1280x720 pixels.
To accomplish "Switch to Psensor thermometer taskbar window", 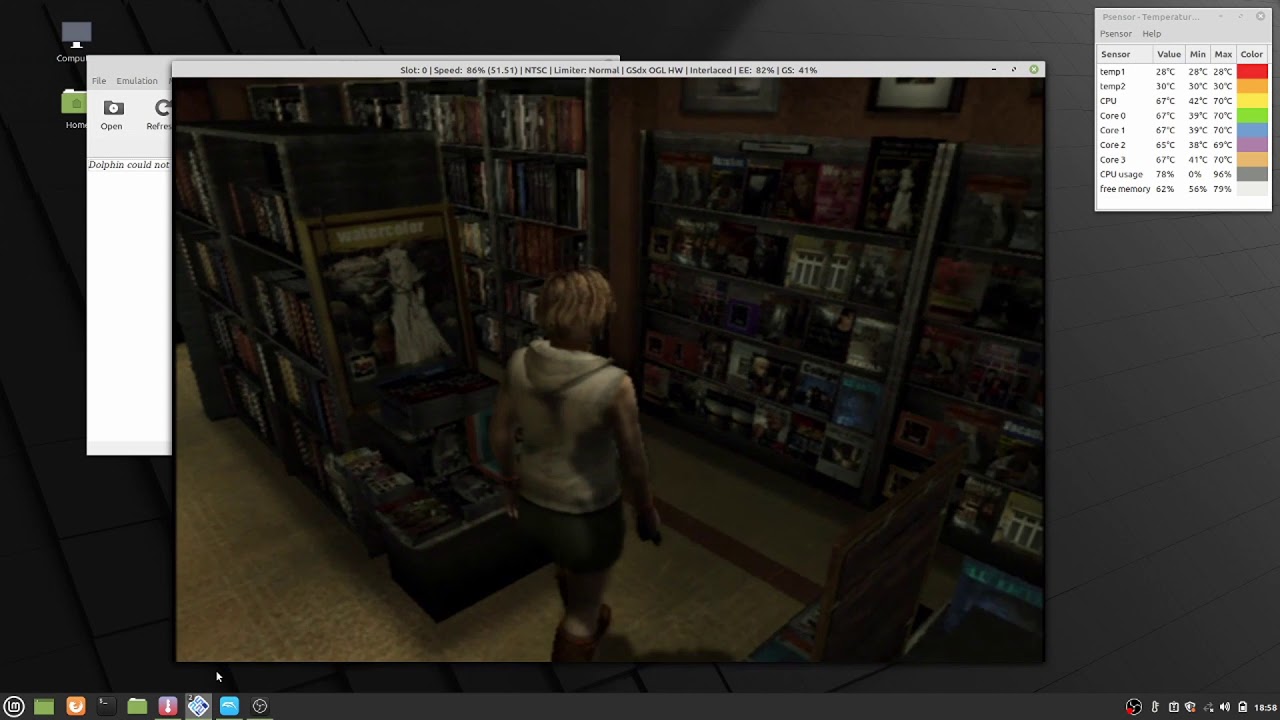I will [x=168, y=706].
